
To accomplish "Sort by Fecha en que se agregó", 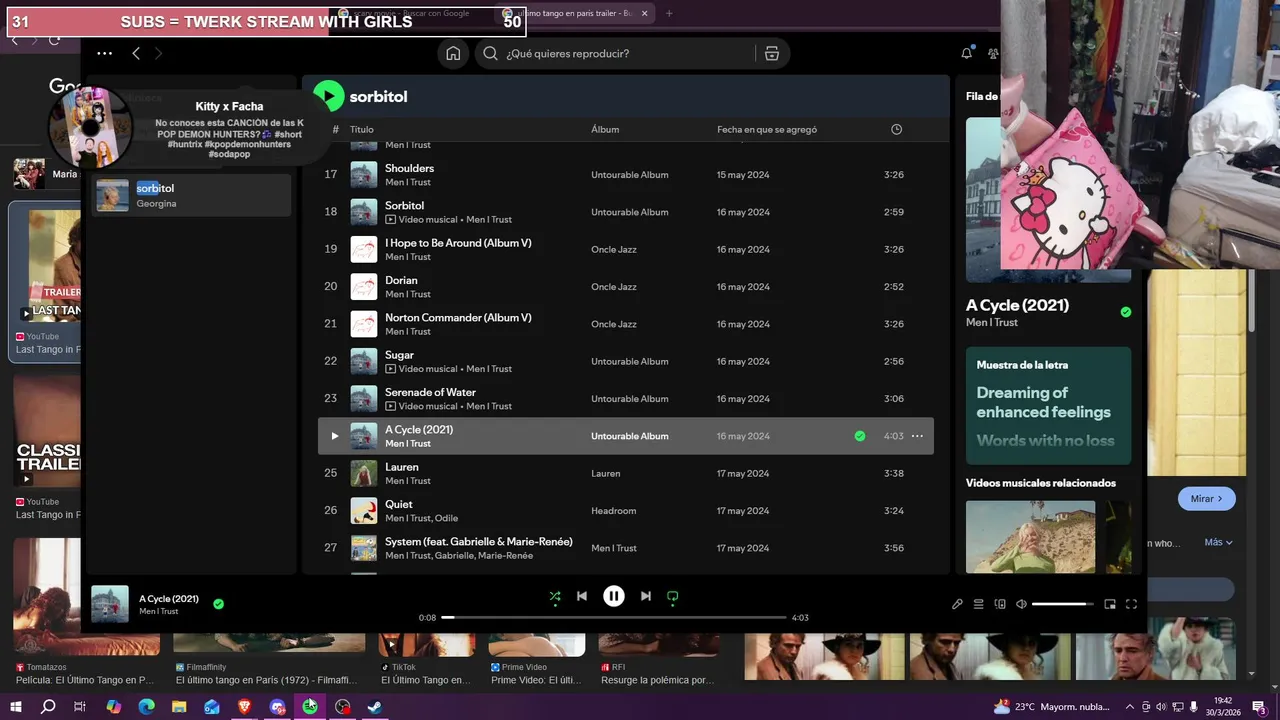I will click(767, 129).
